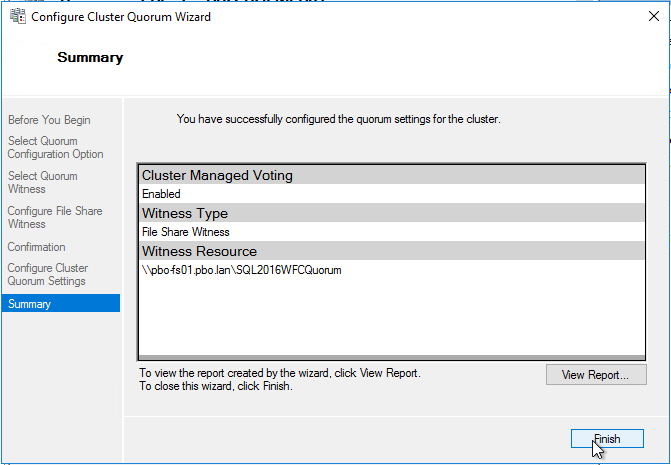Click the pbo-fs01 share path text
Viewport: 671px width, 465px height.
[x=242, y=270]
